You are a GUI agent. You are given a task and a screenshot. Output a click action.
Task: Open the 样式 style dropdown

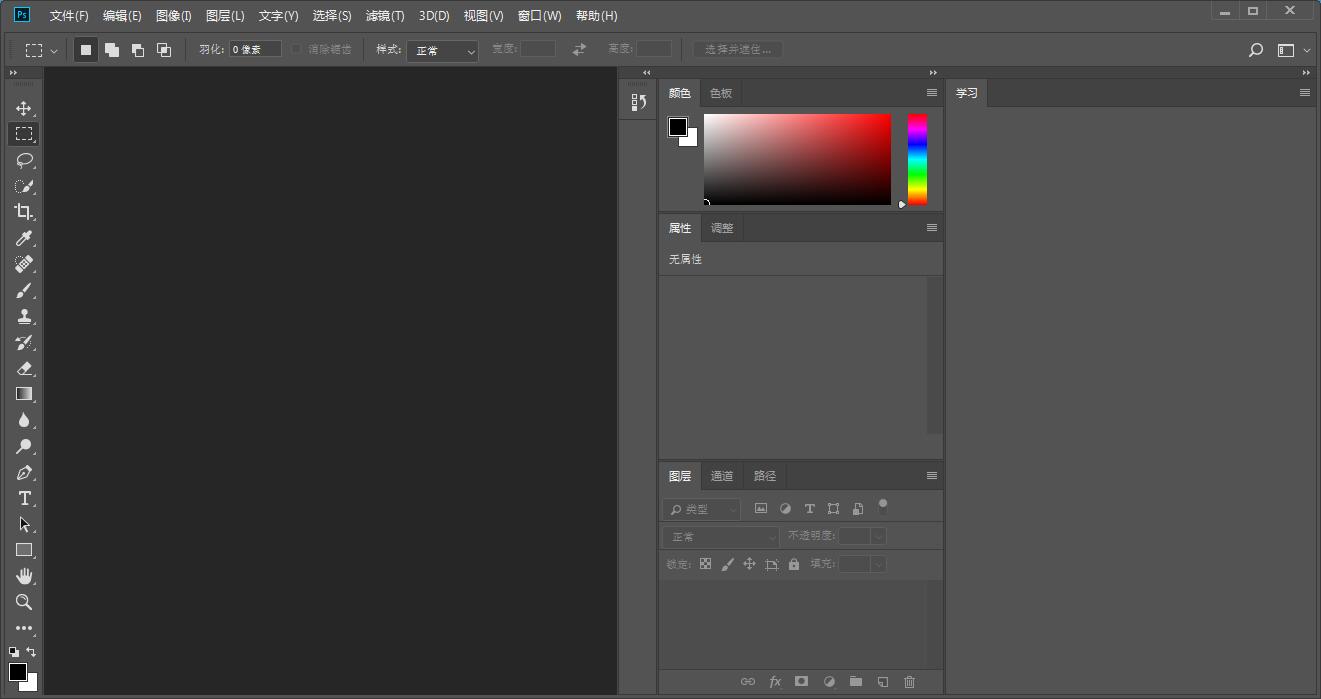pyautogui.click(x=442, y=50)
